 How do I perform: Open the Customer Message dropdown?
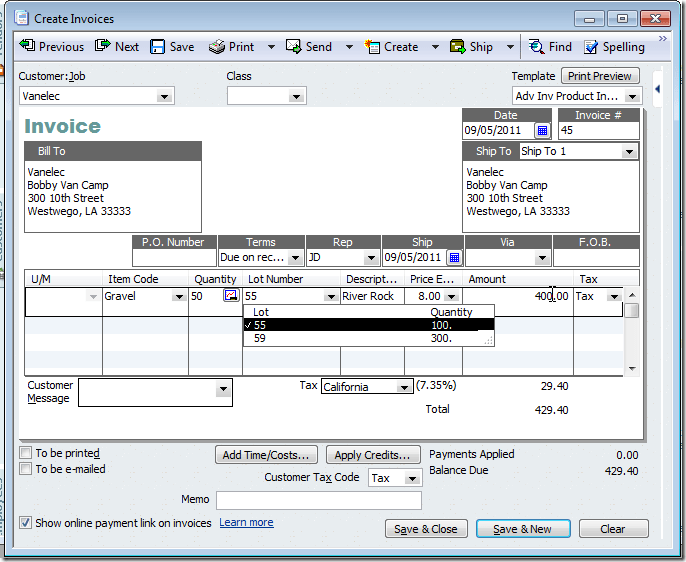pos(223,388)
